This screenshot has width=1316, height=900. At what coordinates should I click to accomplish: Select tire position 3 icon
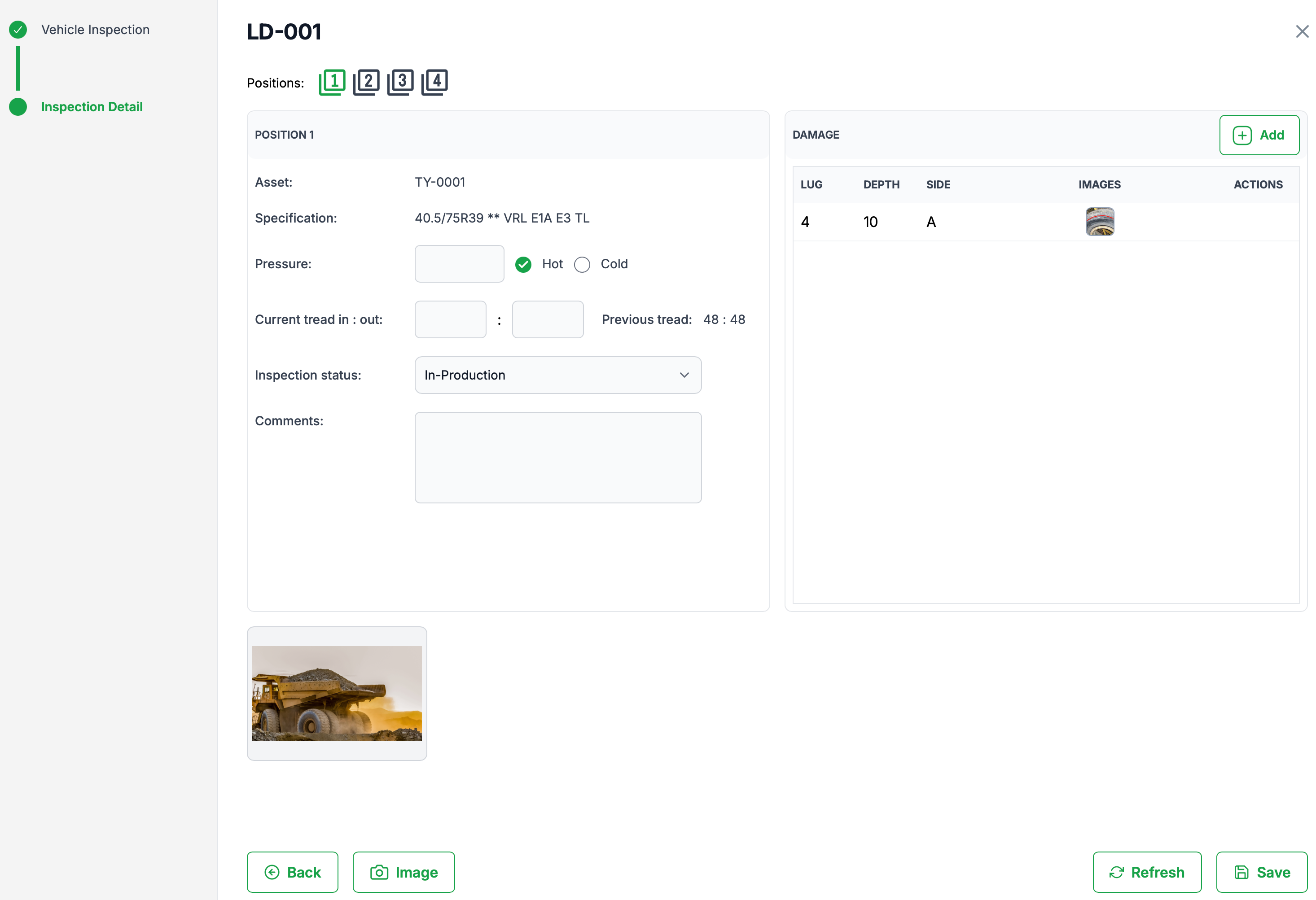click(x=400, y=83)
